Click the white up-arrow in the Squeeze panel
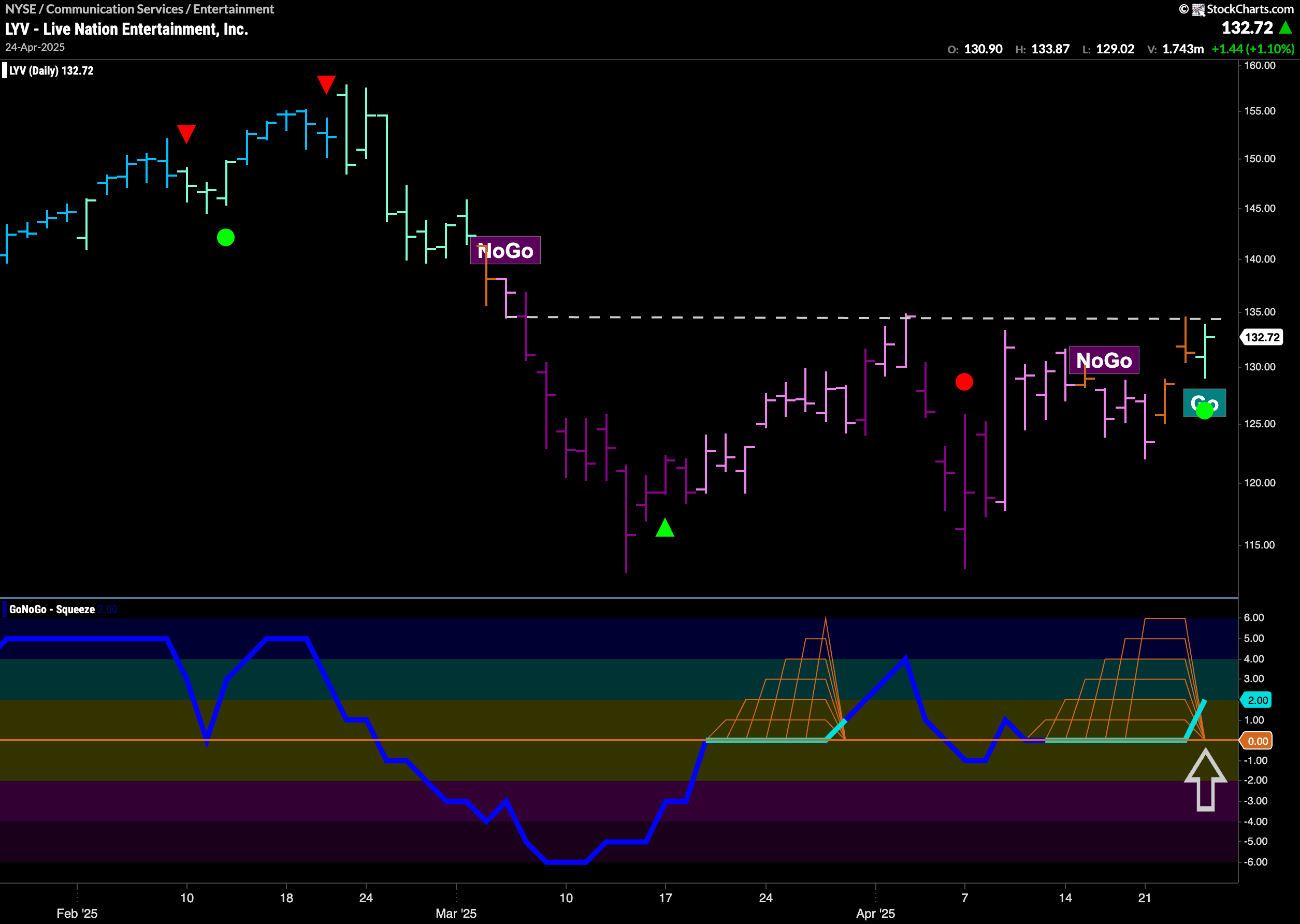The height and width of the screenshot is (924, 1300). (x=1205, y=779)
